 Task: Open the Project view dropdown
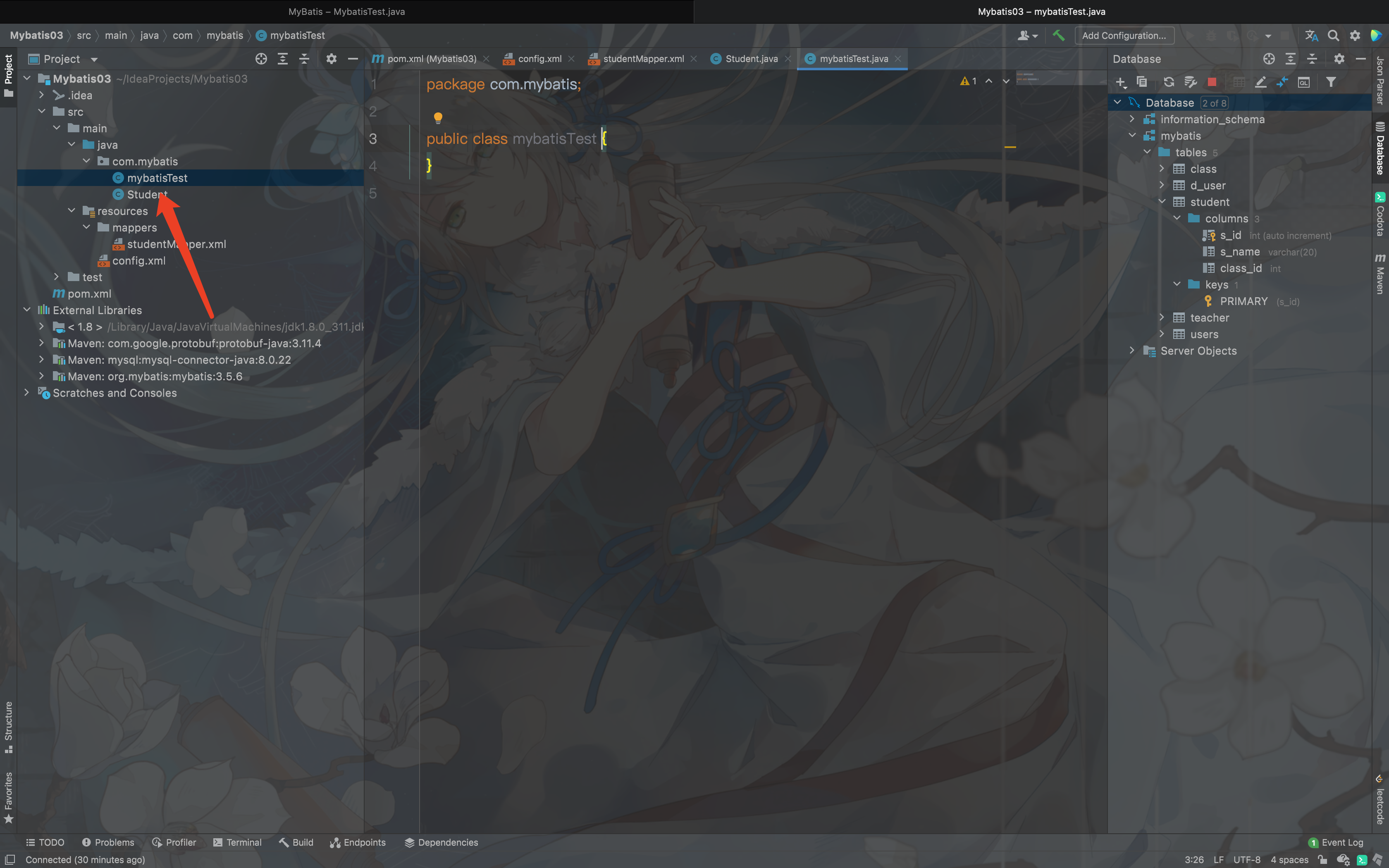pos(94,59)
